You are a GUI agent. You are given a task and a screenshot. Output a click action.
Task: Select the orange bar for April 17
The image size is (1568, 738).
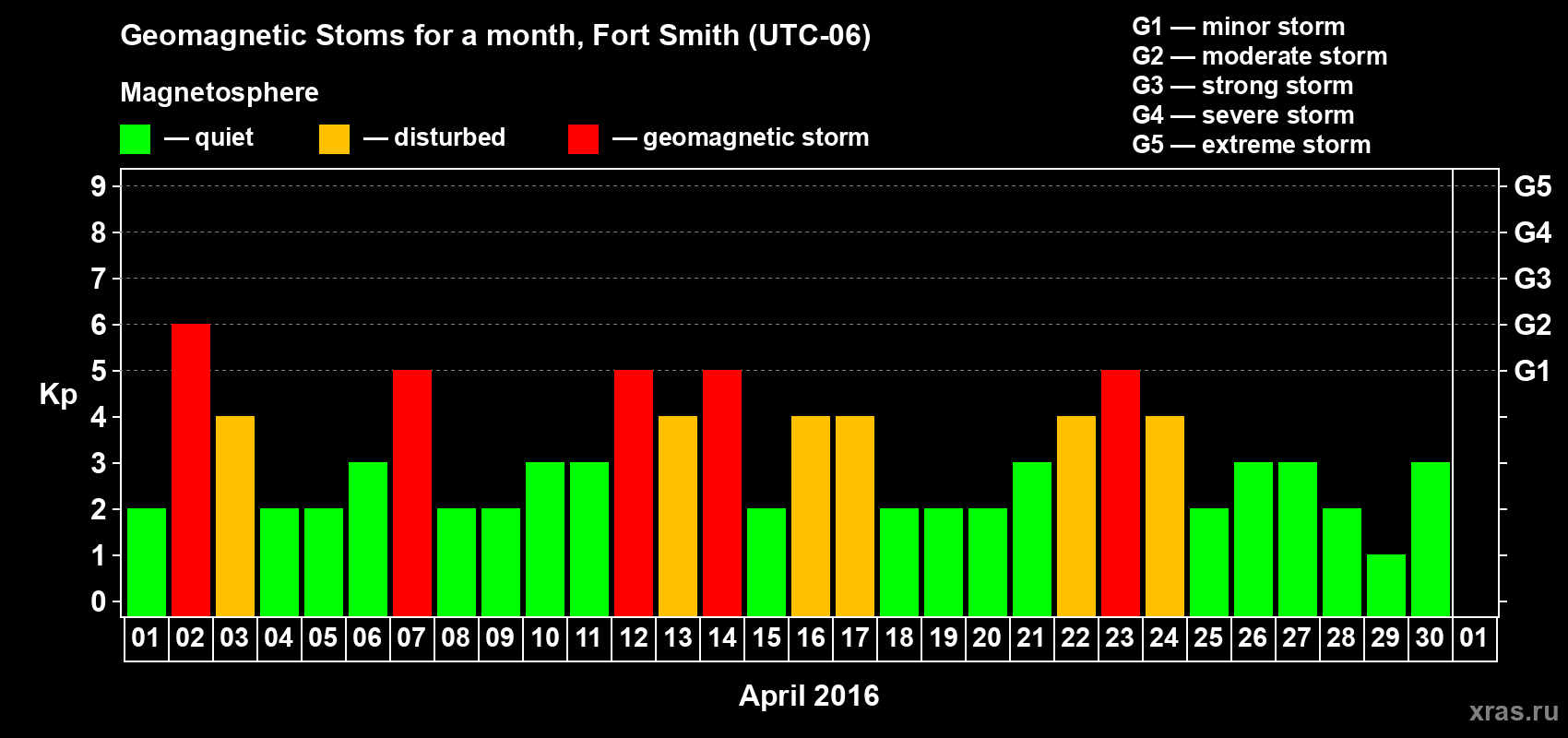(855, 517)
